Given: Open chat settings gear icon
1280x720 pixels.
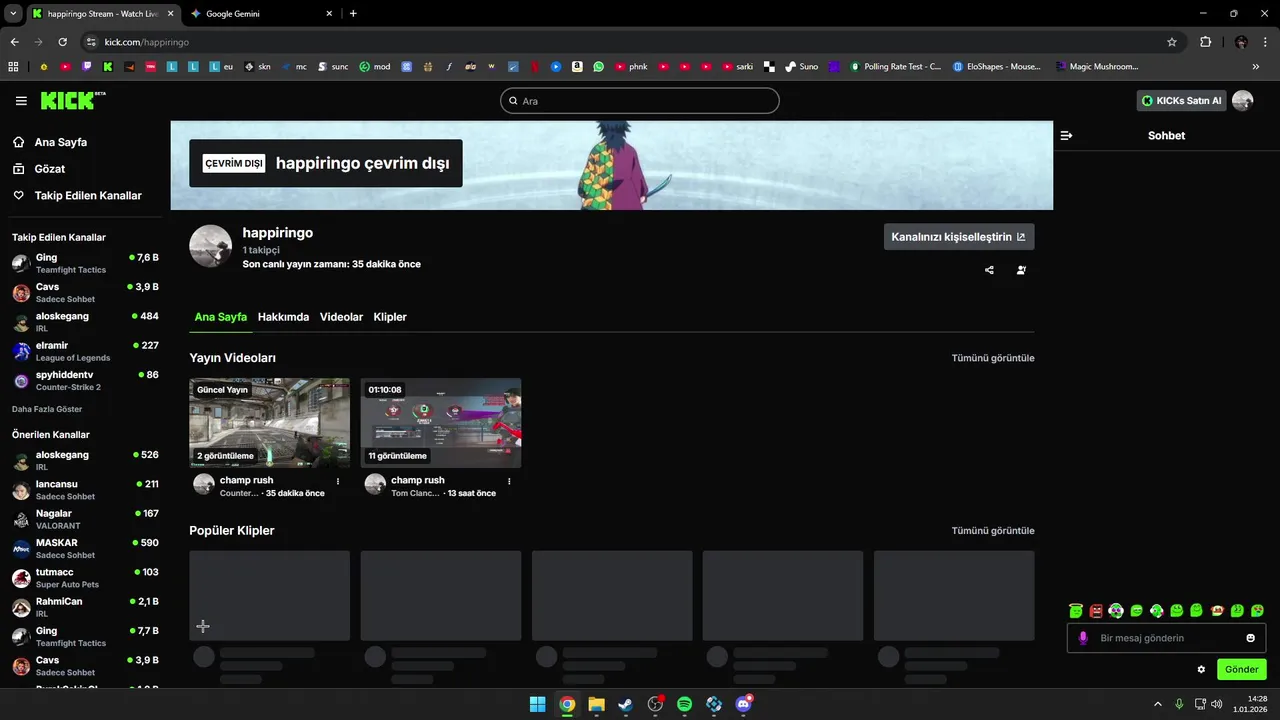Looking at the screenshot, I should (1201, 669).
